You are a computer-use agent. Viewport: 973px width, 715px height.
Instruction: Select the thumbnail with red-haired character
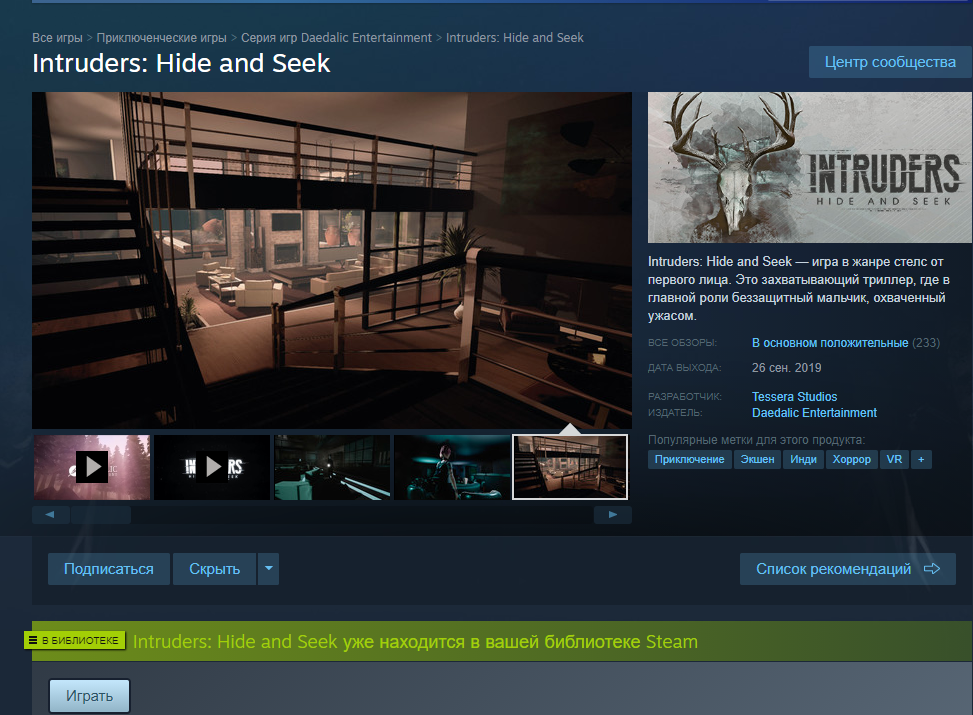tap(452, 467)
